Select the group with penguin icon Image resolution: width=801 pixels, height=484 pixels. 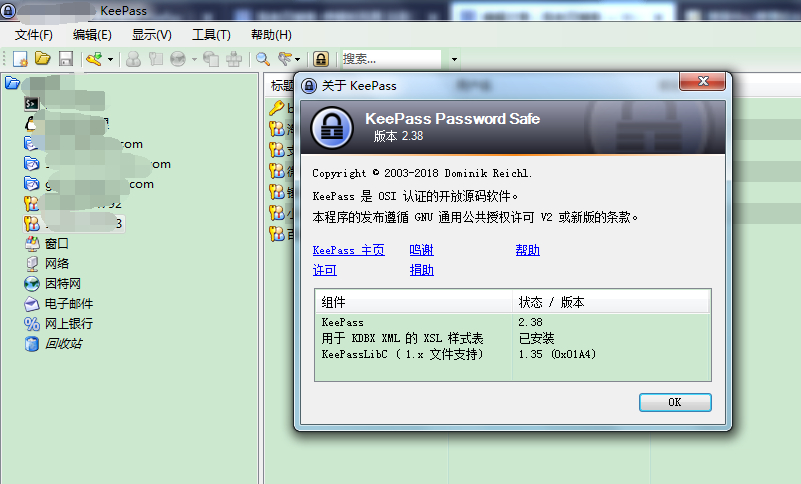click(x=31, y=124)
